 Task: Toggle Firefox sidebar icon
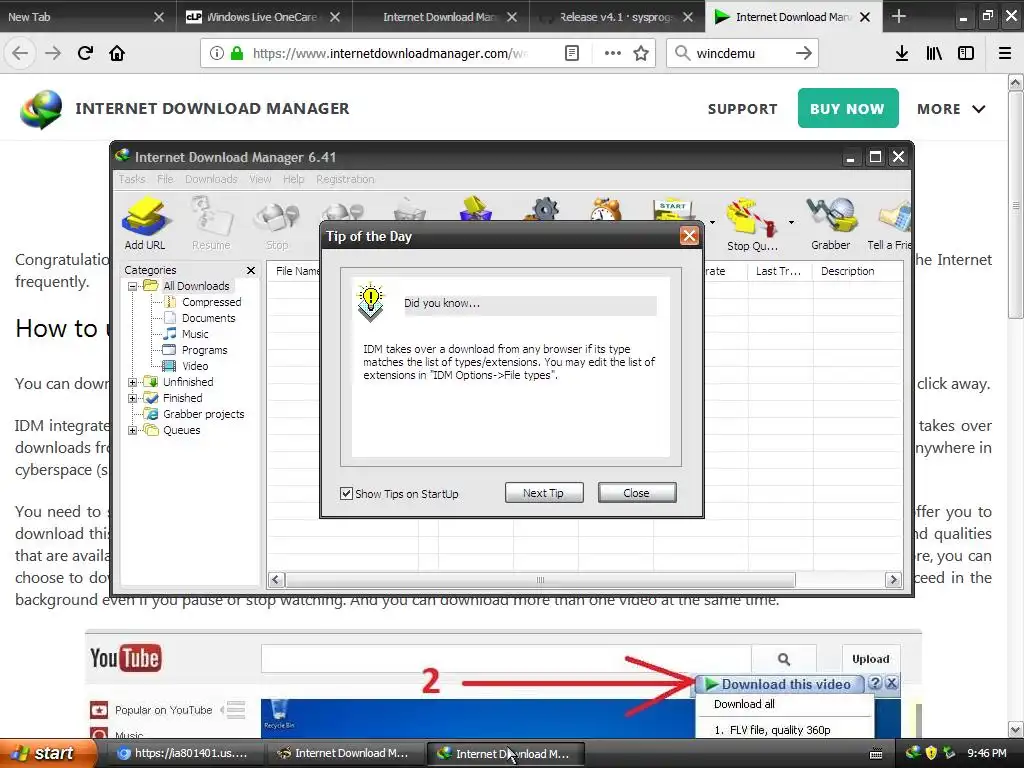[x=966, y=53]
